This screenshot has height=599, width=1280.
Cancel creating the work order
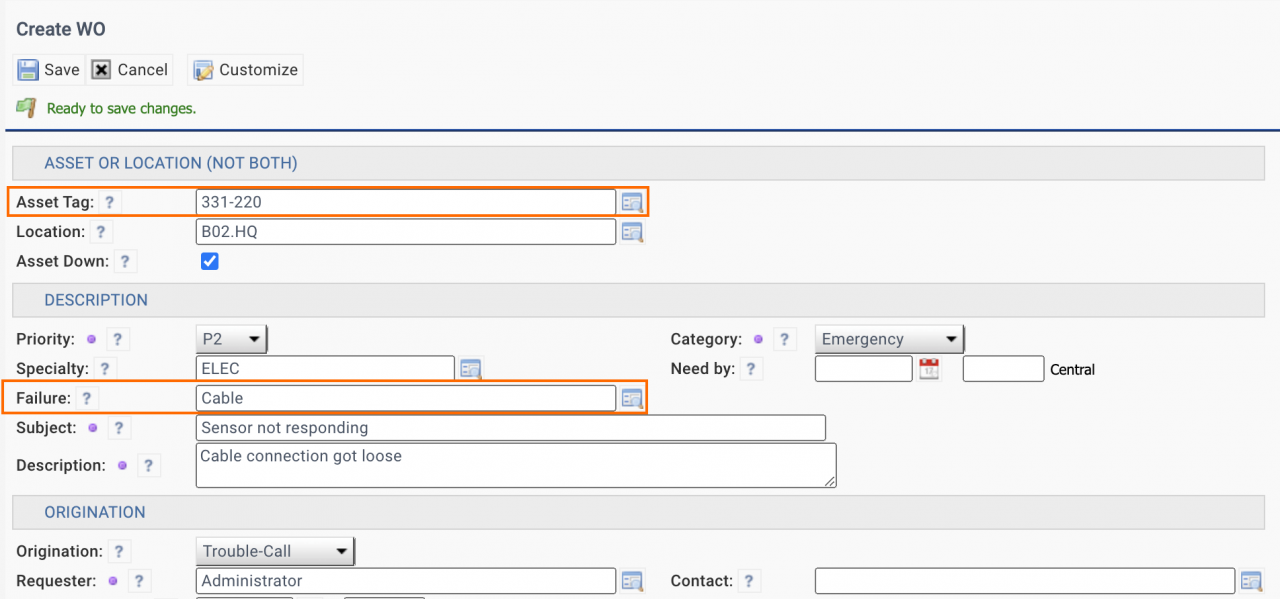[x=130, y=70]
